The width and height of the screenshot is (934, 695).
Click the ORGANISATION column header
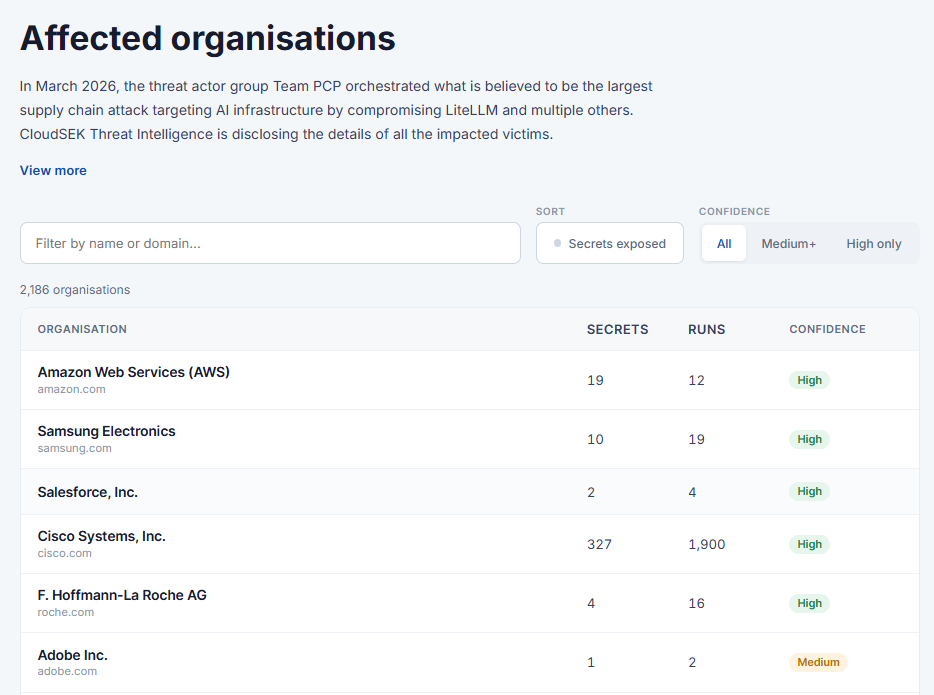(x=82, y=329)
